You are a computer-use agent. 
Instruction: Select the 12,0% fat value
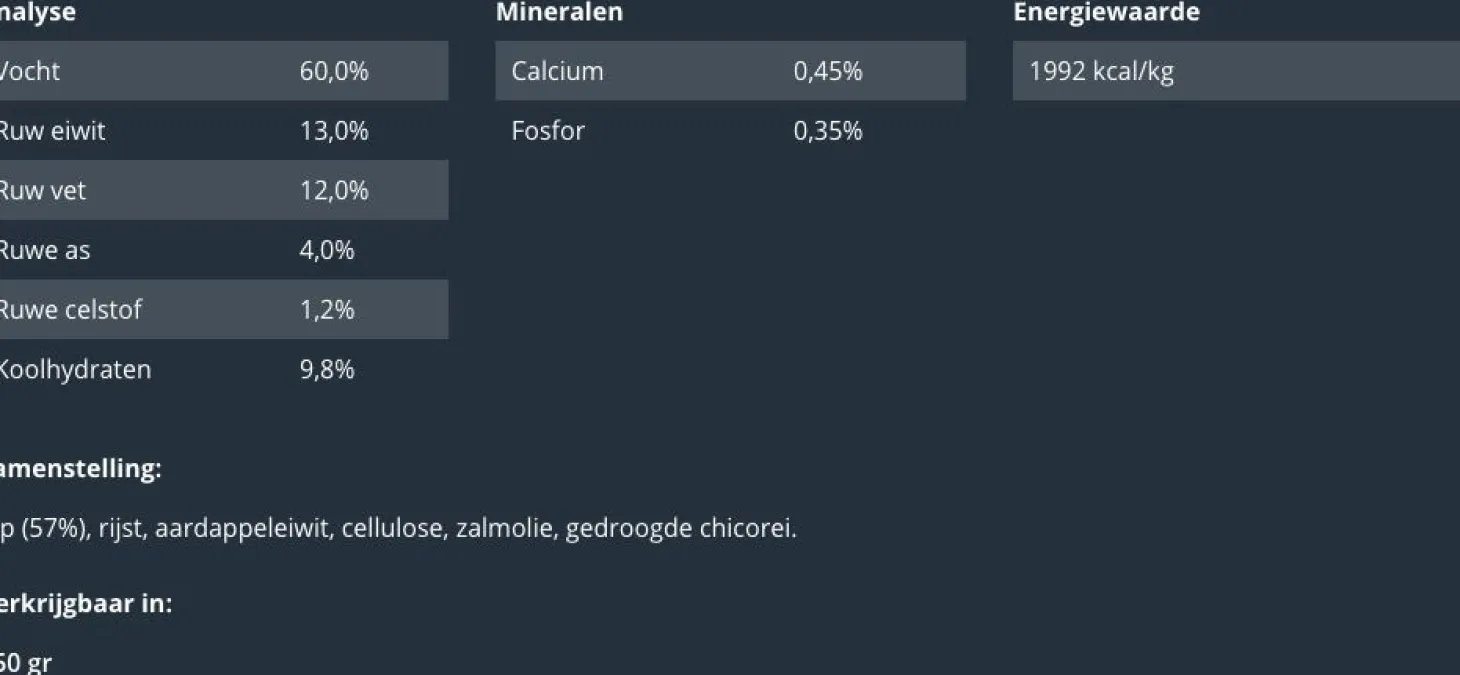[x=334, y=190]
